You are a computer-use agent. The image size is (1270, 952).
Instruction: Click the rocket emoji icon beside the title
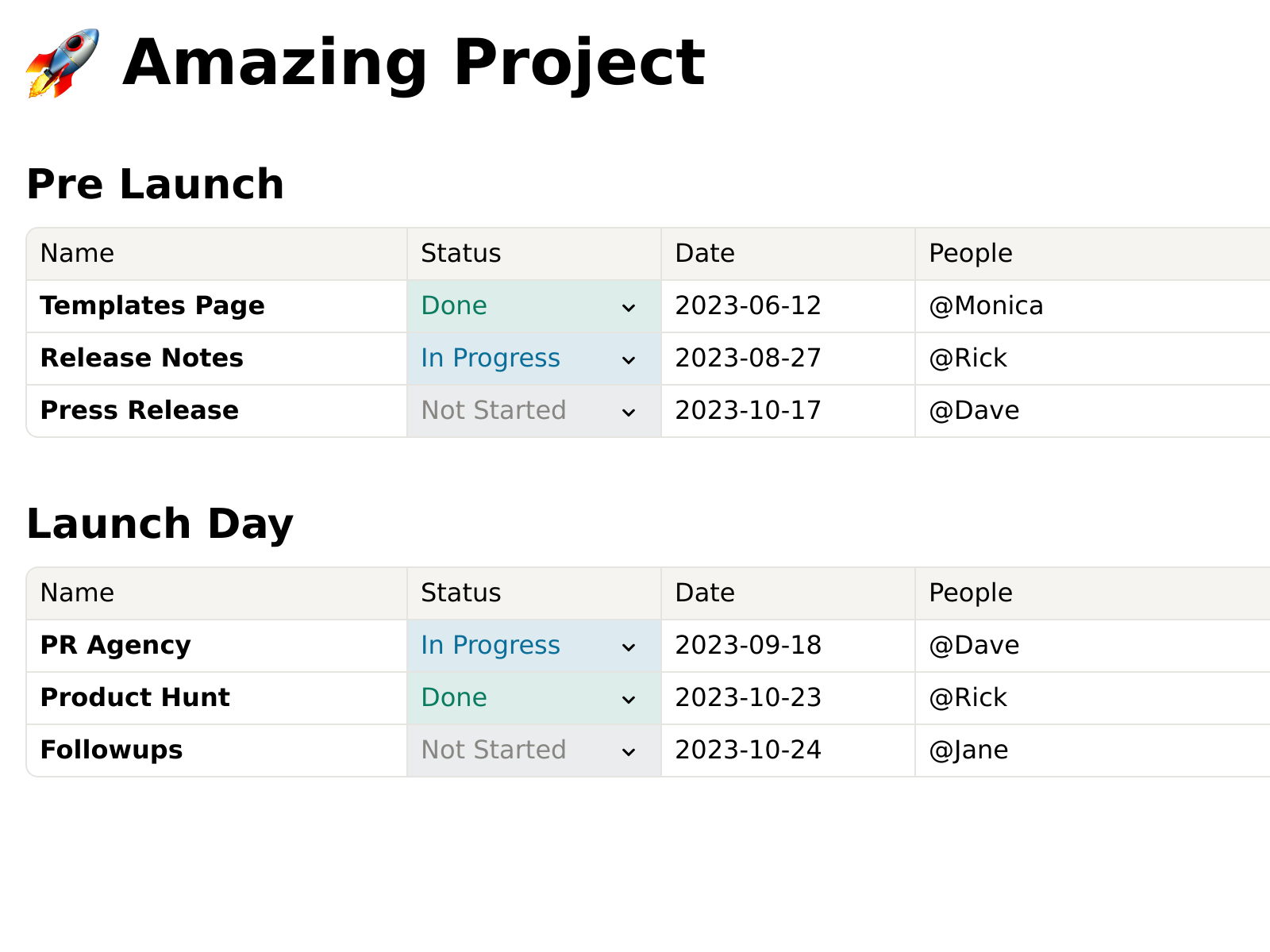pyautogui.click(x=62, y=63)
